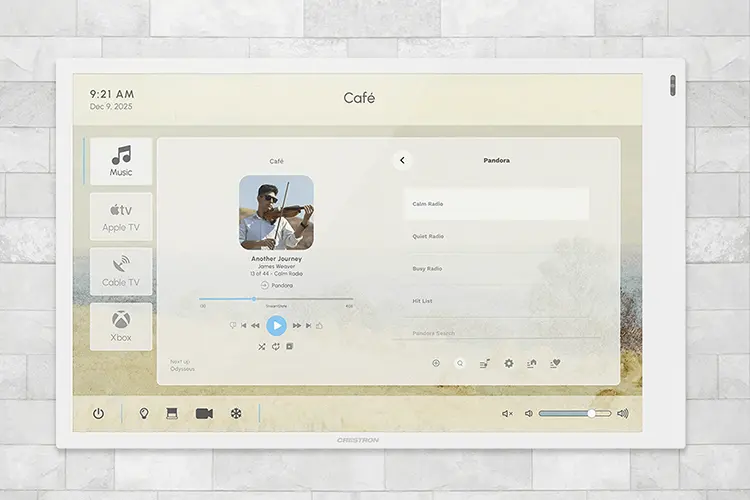Click the James Weaver artist name

point(276,266)
